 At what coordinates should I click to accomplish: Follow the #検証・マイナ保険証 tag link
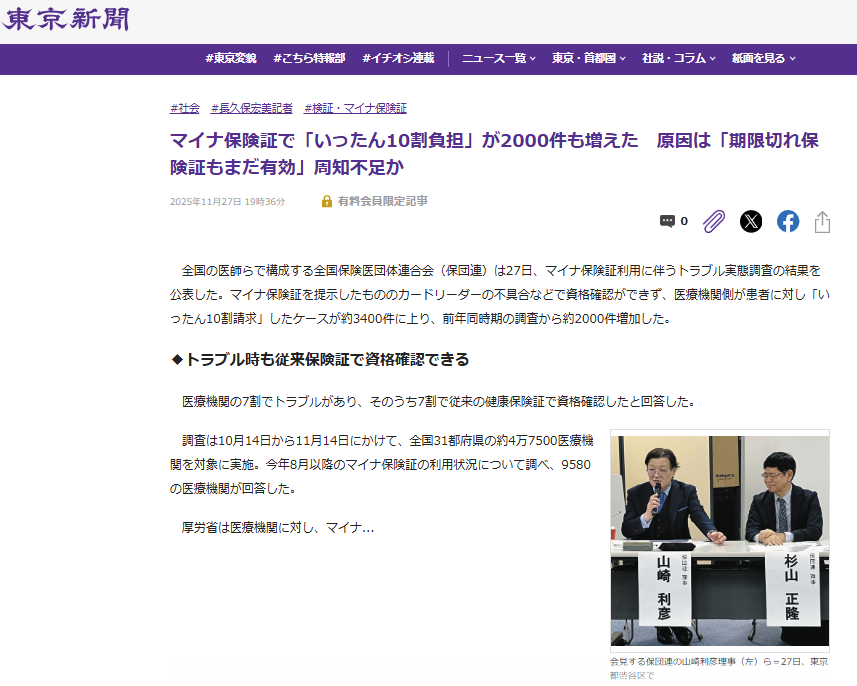coord(355,108)
